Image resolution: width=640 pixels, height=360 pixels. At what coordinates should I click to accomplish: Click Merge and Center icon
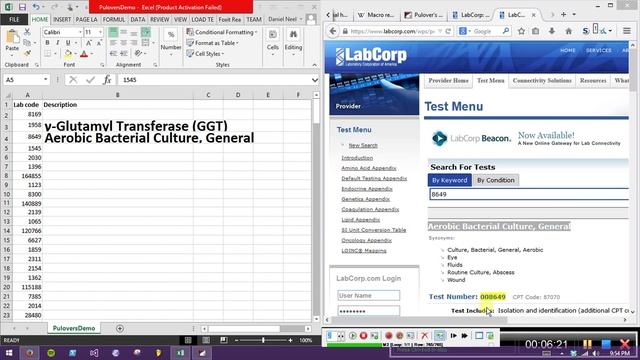pyautogui.click(x=145, y=43)
